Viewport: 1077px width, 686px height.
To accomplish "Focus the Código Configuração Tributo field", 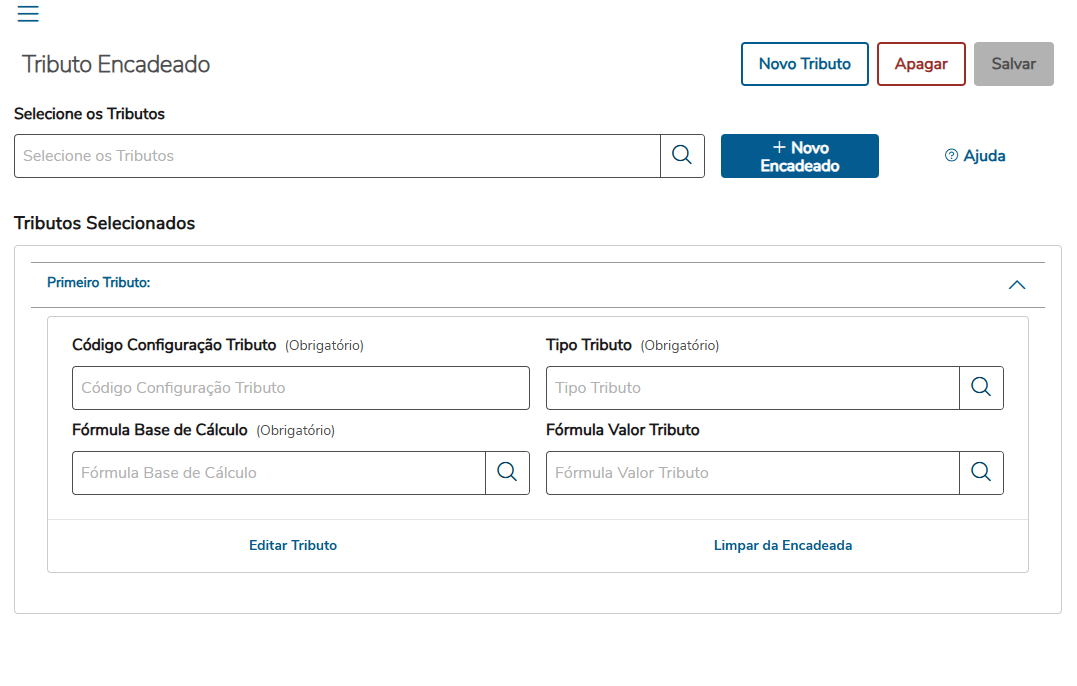I will tap(300, 388).
